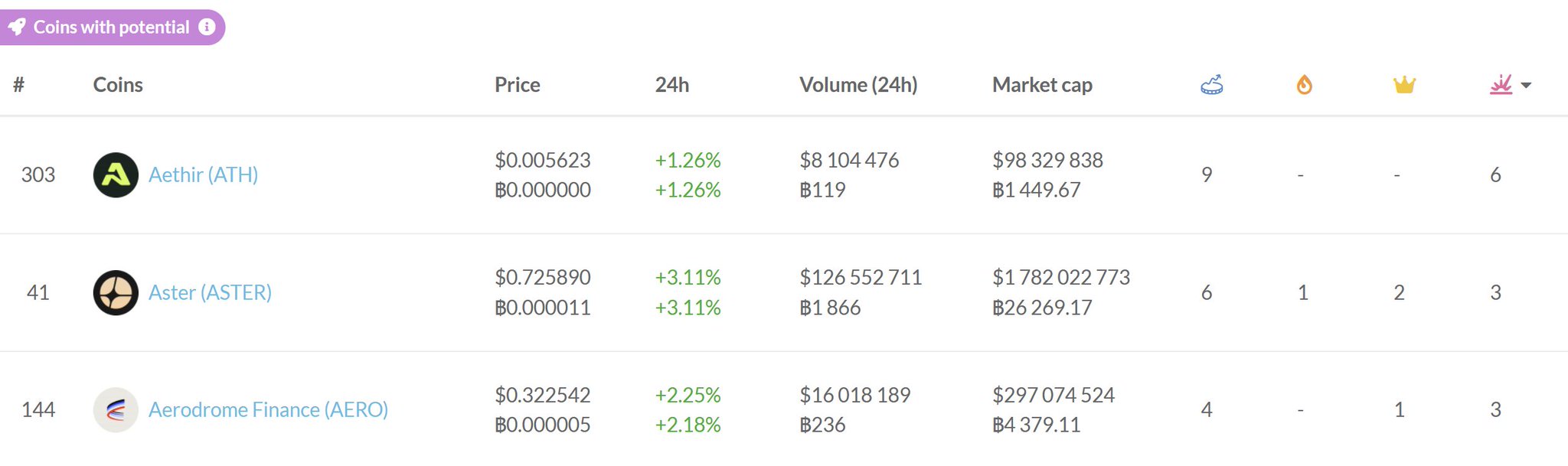
Task: Click the blue coin column header icon
Action: [1211, 85]
